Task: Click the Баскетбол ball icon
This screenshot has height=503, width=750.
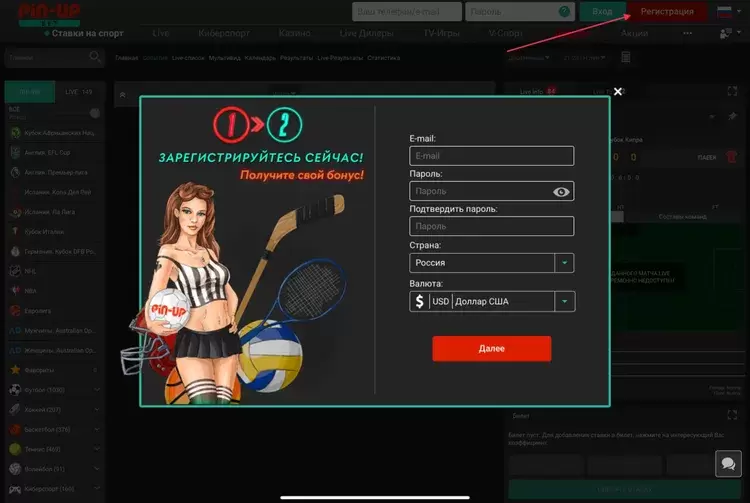Action: click(x=15, y=429)
